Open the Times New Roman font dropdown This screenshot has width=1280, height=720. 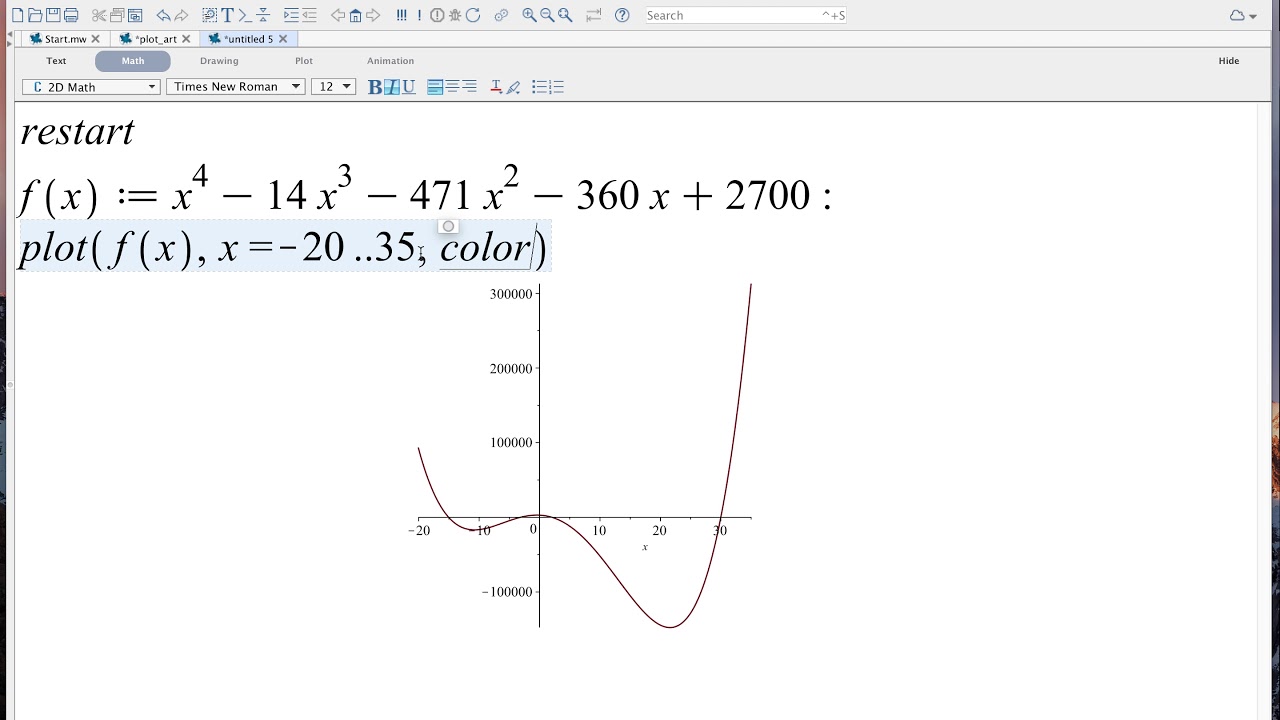click(x=235, y=87)
